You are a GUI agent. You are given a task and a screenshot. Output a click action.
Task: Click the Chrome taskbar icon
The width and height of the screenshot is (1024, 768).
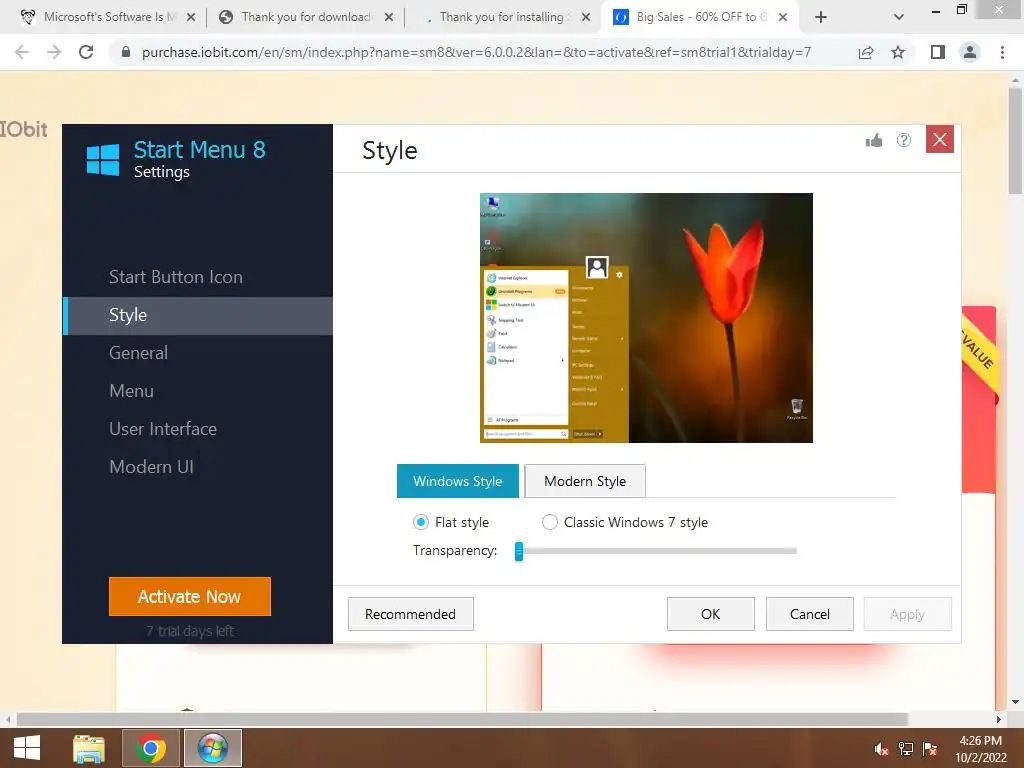click(x=150, y=748)
